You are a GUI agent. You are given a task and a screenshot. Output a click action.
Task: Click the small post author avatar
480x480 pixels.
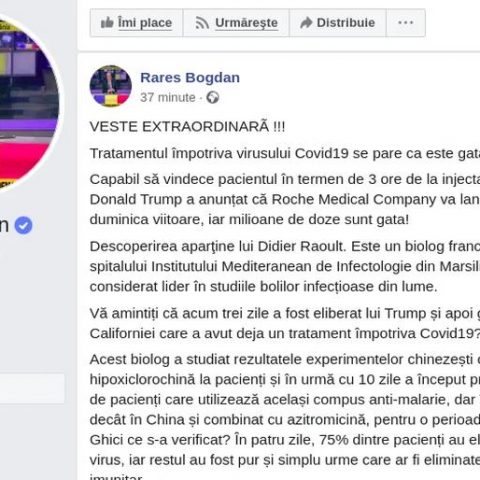(111, 86)
